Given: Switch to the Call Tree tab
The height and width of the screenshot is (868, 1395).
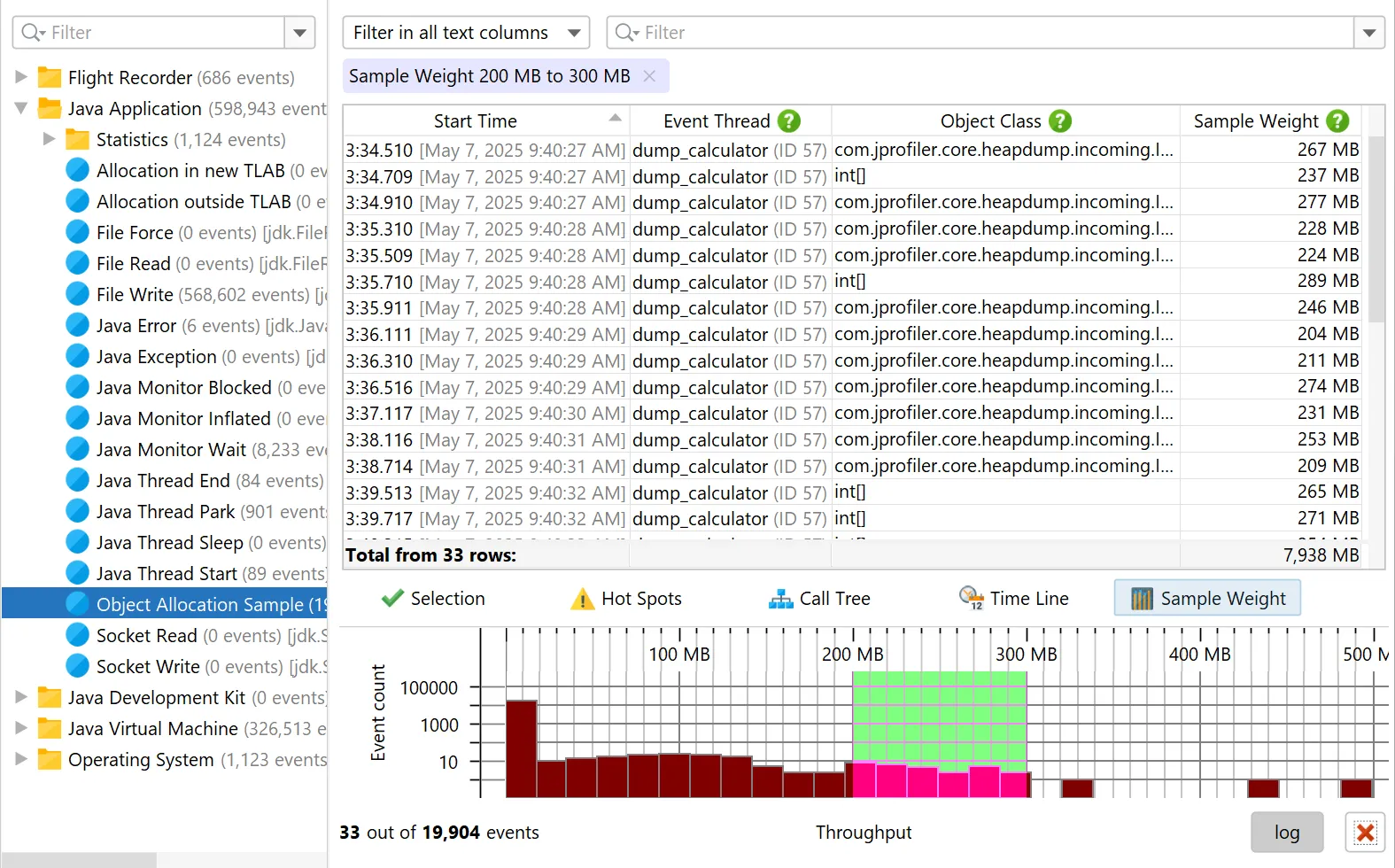Looking at the screenshot, I should 819,599.
